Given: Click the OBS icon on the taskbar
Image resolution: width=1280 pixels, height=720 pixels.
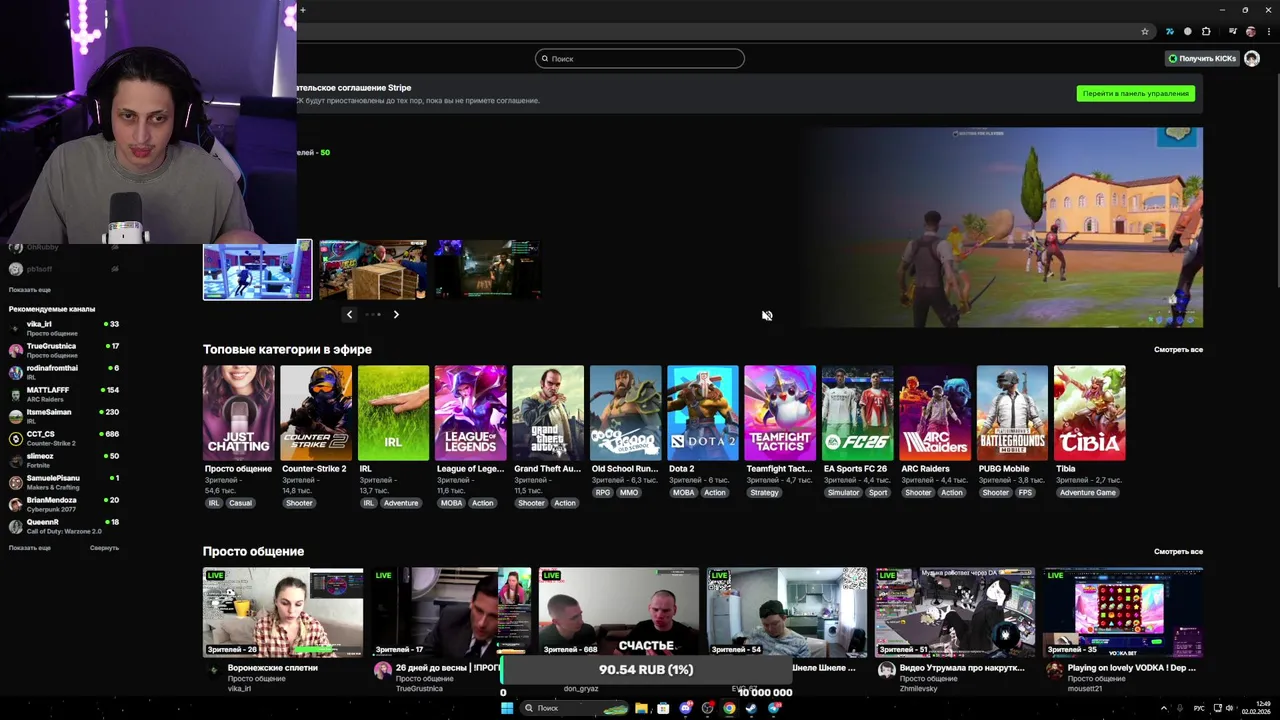Looking at the screenshot, I should (x=707, y=708).
